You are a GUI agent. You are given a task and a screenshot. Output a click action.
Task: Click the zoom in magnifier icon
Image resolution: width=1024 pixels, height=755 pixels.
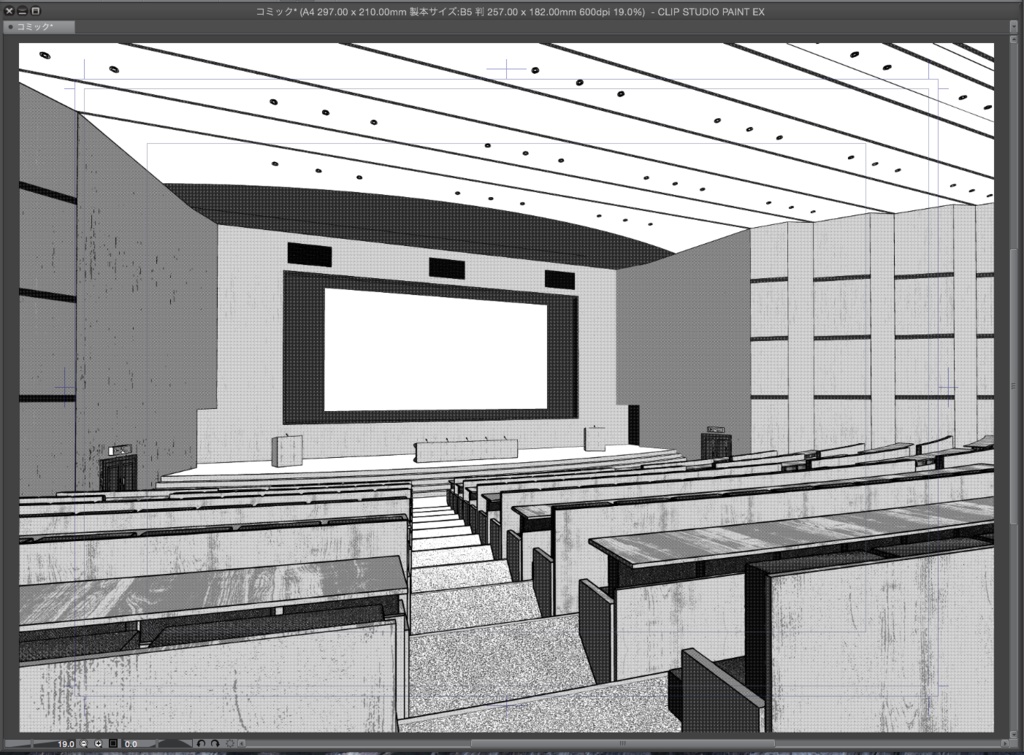98,743
